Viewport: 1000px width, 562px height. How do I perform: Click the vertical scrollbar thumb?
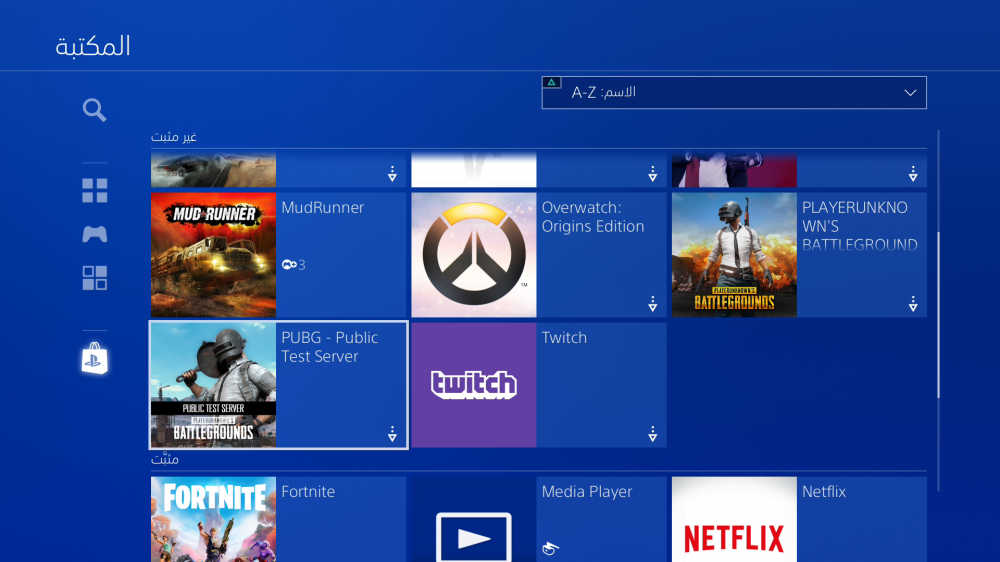(x=938, y=315)
